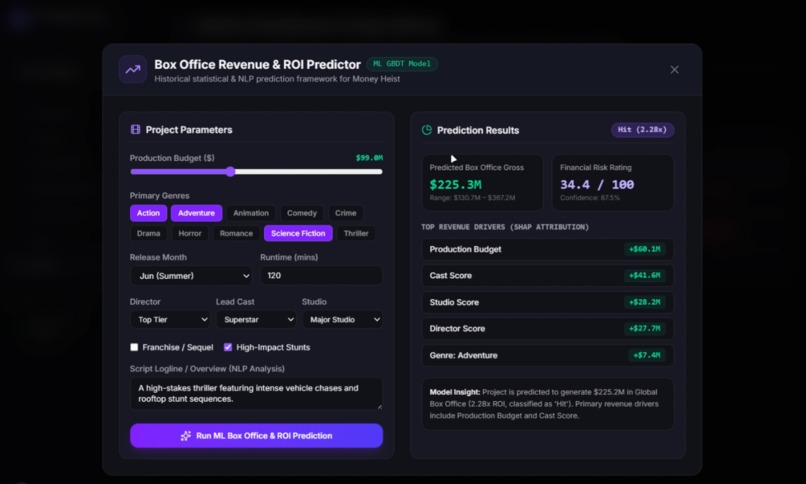
Task: Click the $99.0M budget value
Action: pos(369,158)
